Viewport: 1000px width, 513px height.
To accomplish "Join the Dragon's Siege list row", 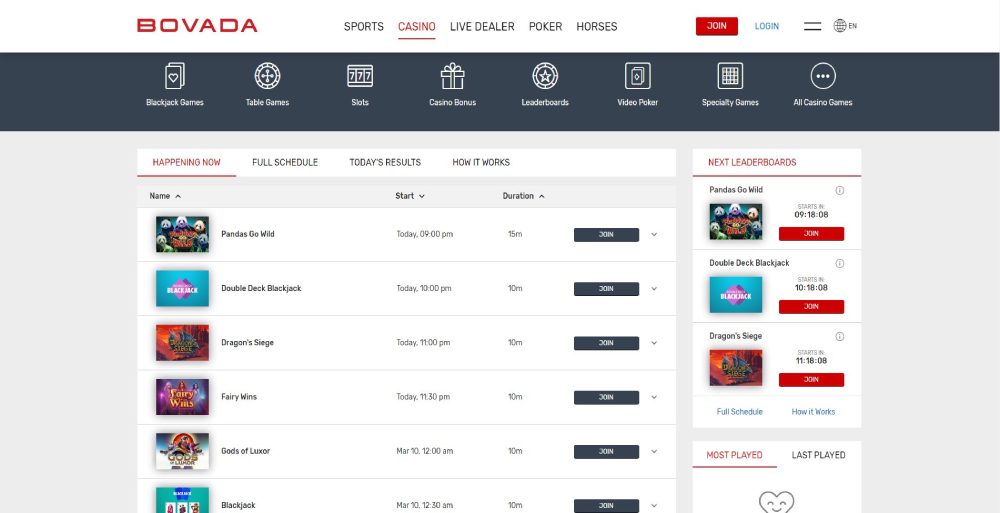I will tap(607, 343).
